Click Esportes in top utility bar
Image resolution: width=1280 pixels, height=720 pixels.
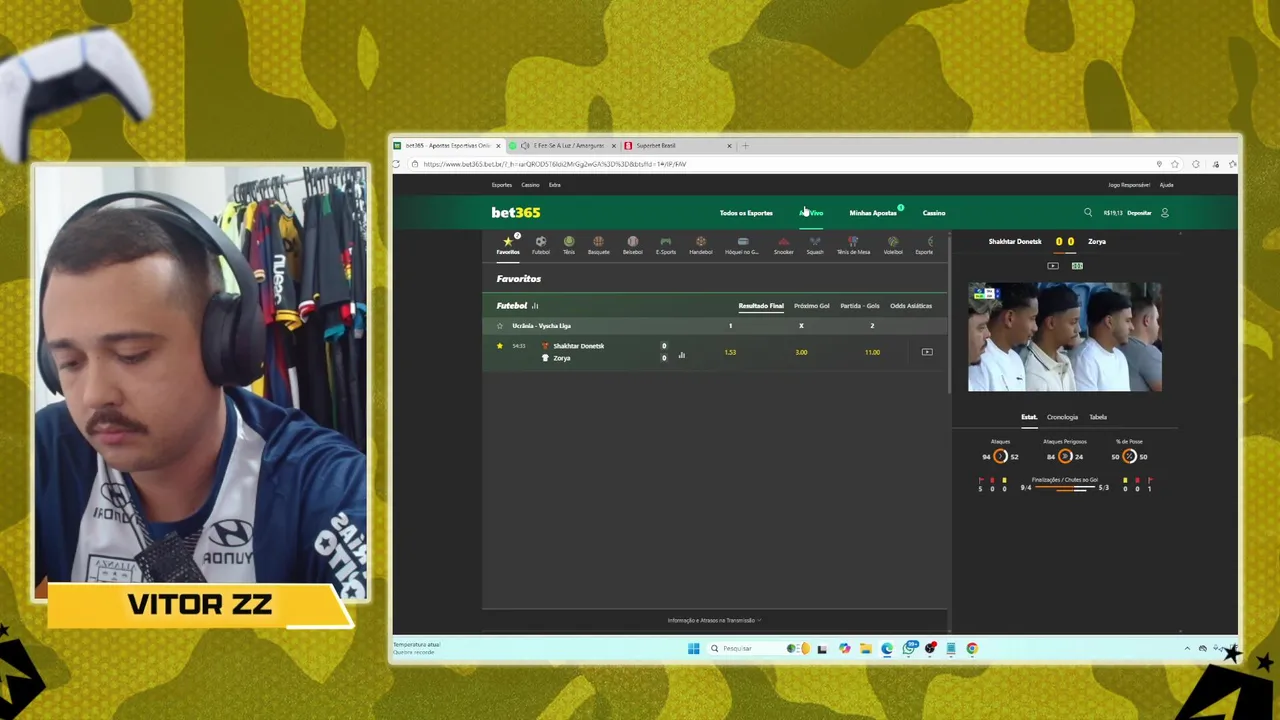click(502, 185)
